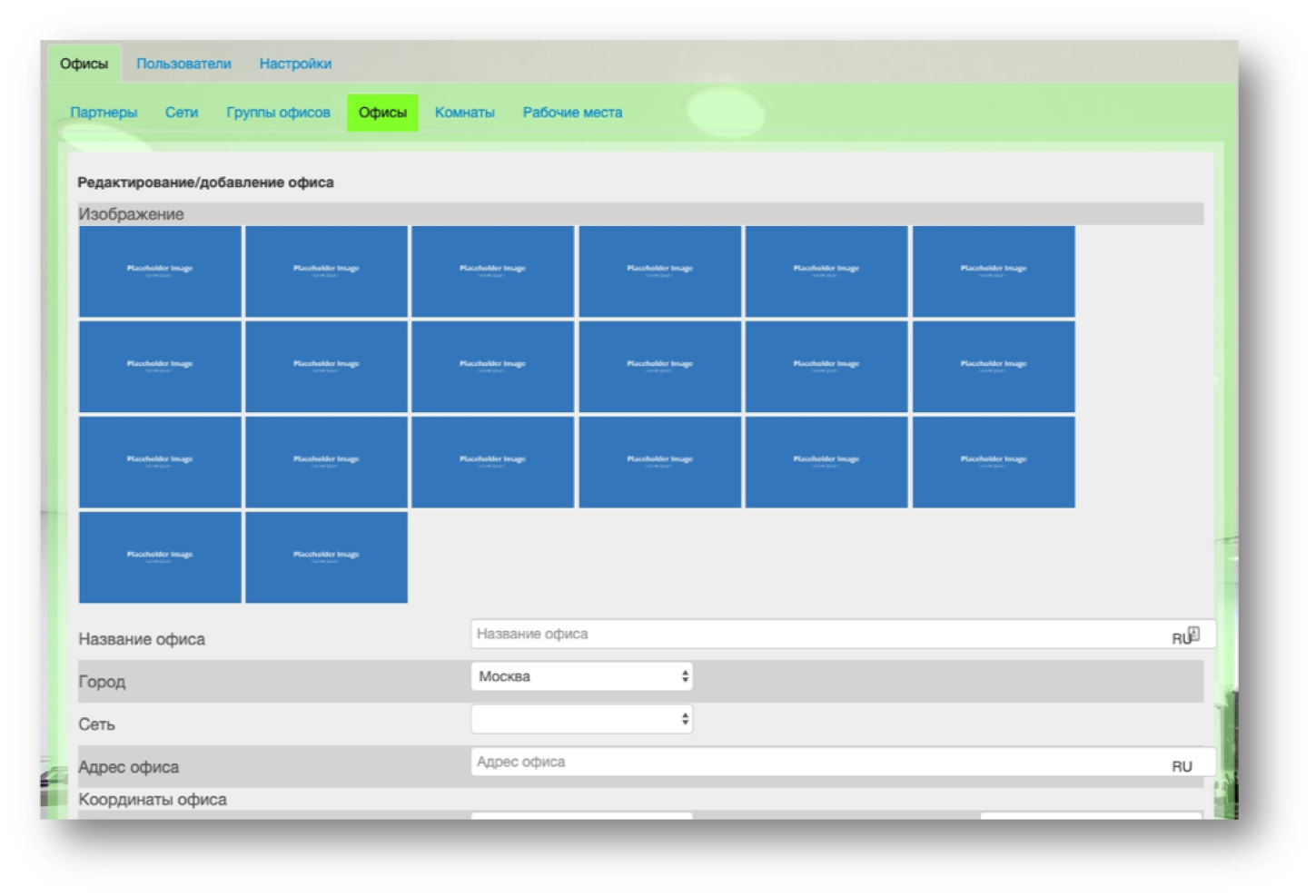This screenshot has width=1316, height=896.
Task: Focus the Название офиса text field
Action: (817, 635)
